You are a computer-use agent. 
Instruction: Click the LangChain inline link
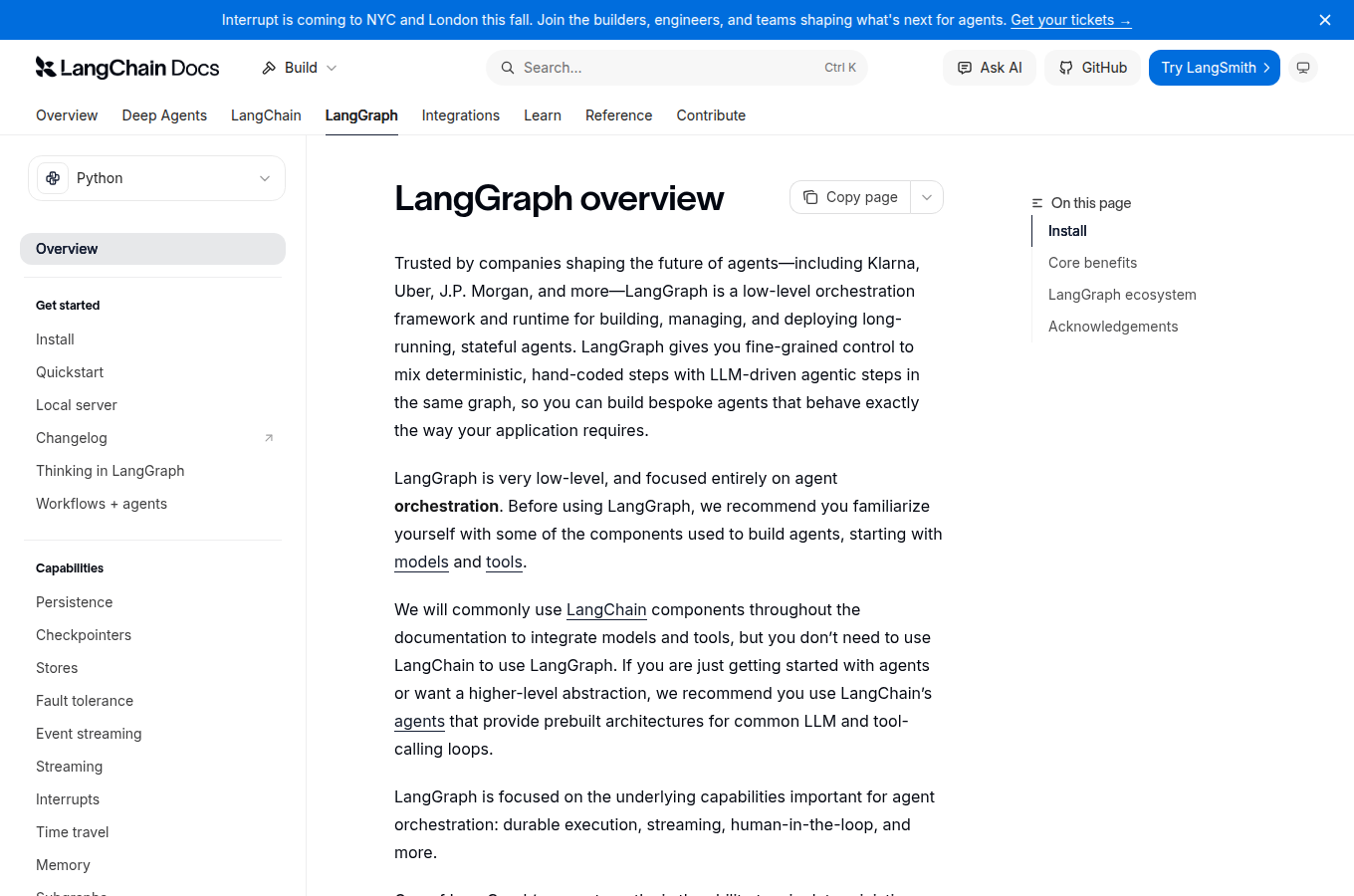click(606, 609)
